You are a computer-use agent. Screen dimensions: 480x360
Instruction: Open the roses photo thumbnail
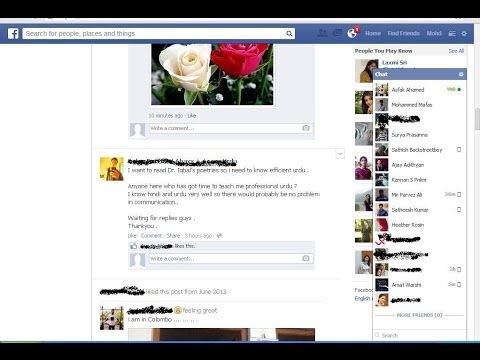tap(212, 74)
